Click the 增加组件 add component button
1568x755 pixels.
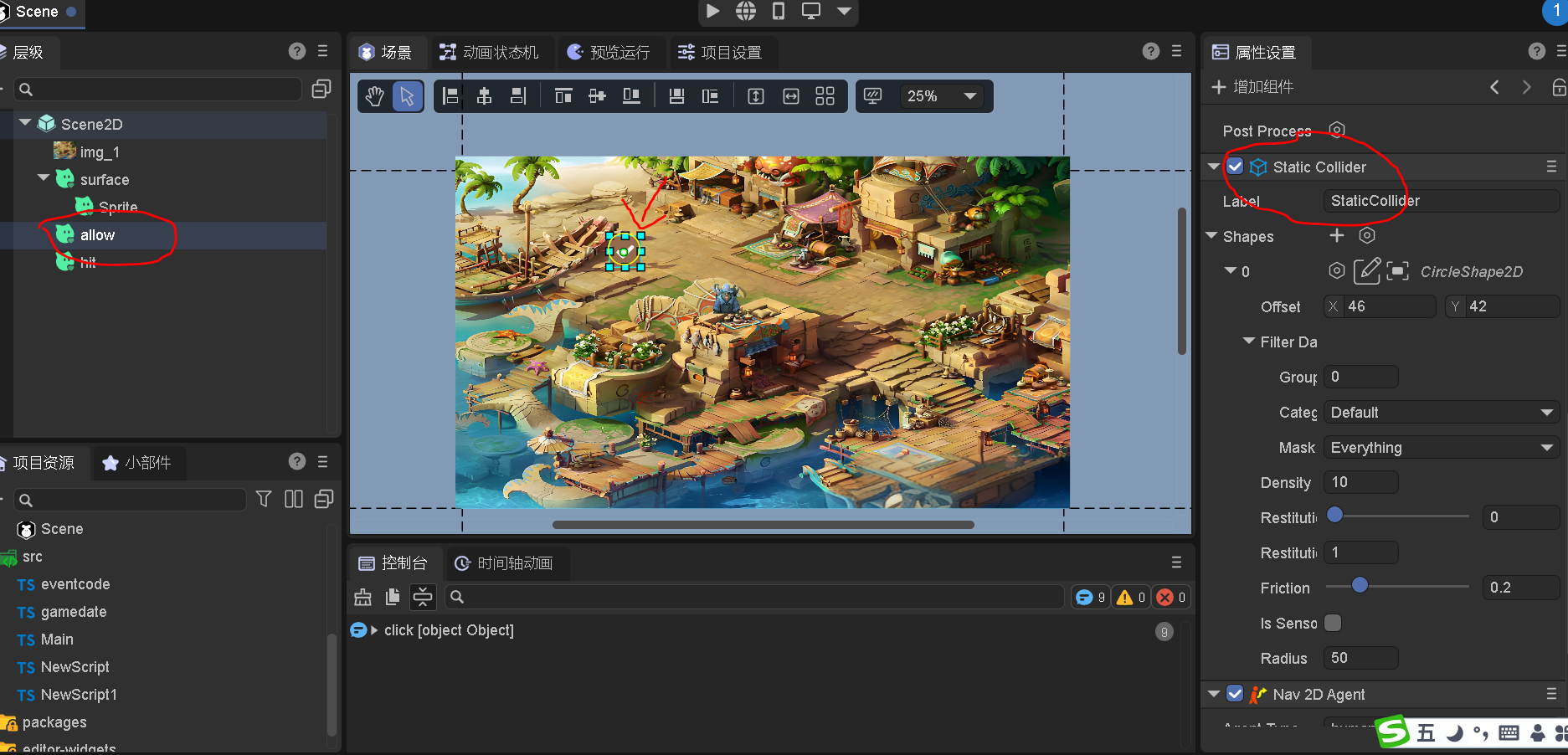pyautogui.click(x=1252, y=87)
